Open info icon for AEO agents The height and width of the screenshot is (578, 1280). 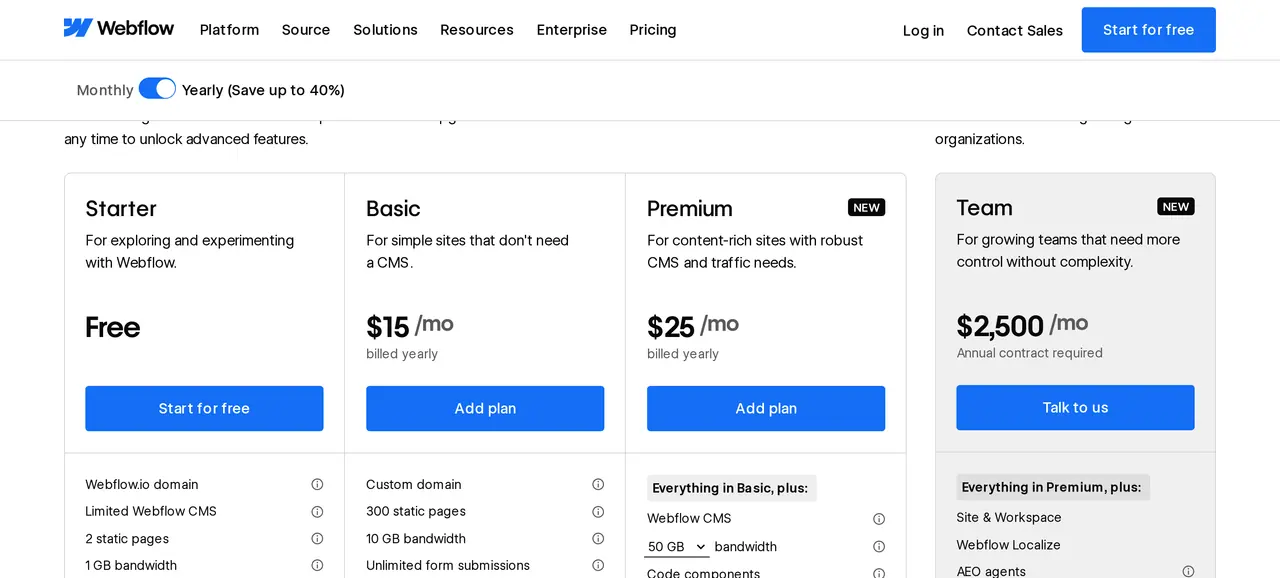click(1188, 571)
